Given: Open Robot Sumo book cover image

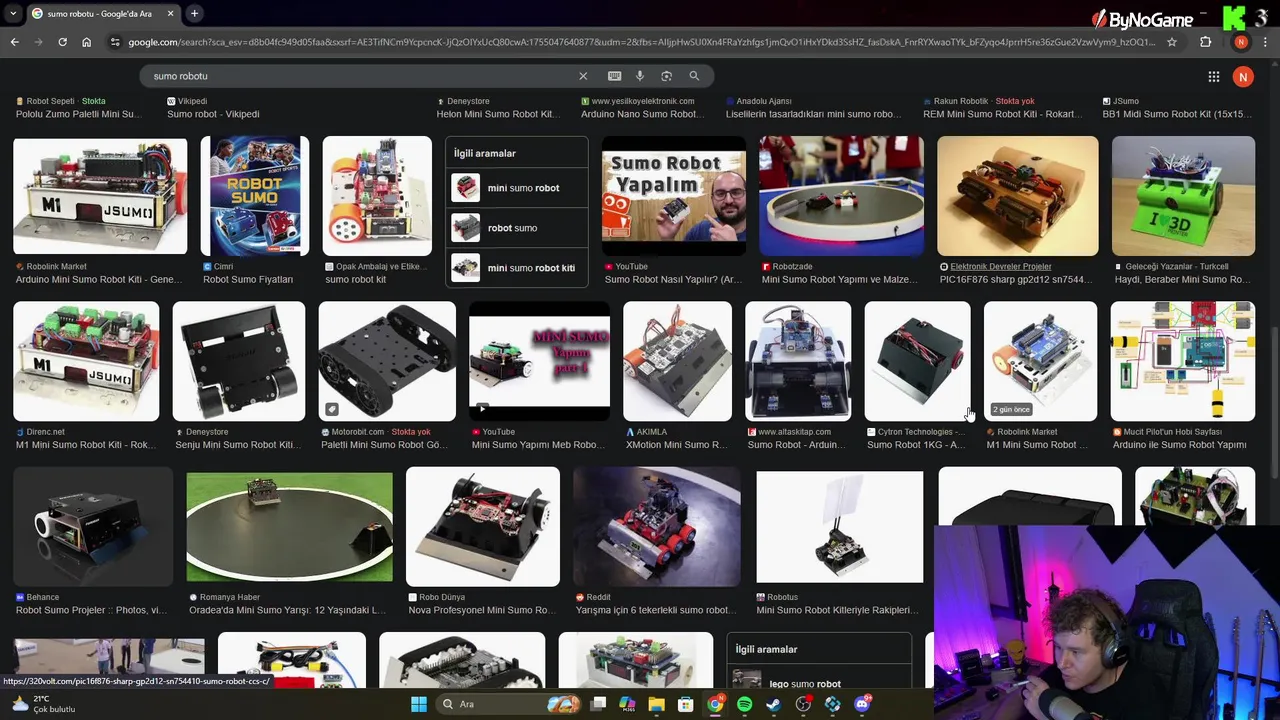Looking at the screenshot, I should point(255,196).
